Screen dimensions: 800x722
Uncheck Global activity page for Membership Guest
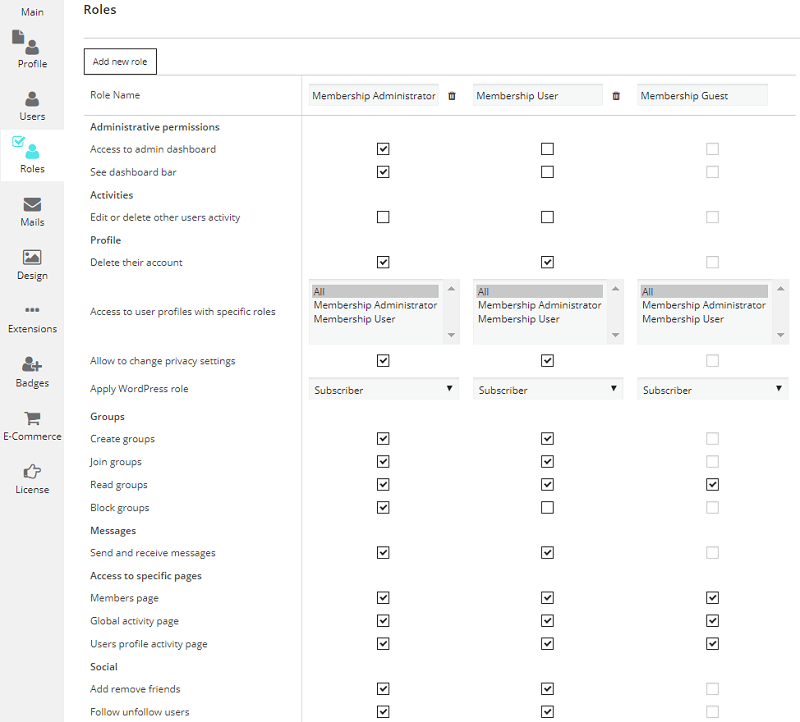point(713,620)
